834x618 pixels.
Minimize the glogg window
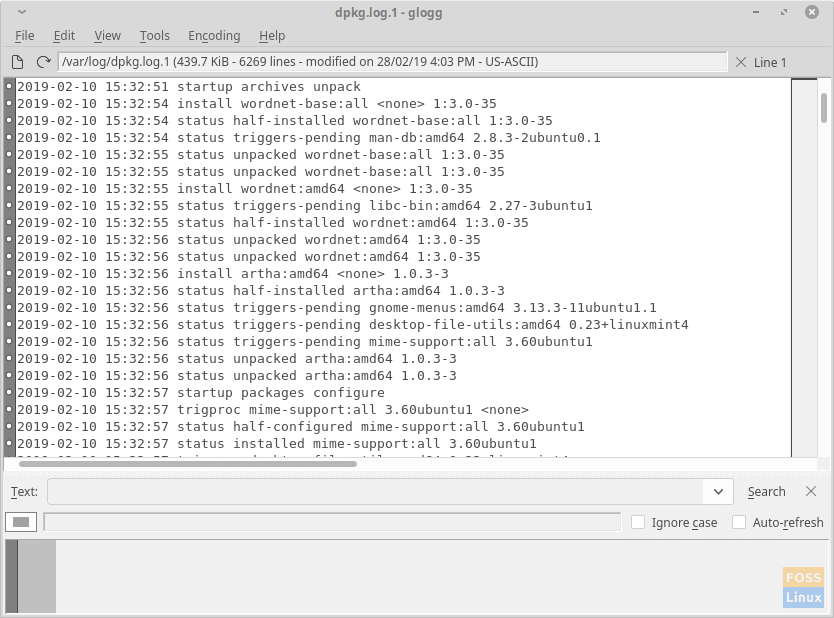pyautogui.click(x=756, y=12)
